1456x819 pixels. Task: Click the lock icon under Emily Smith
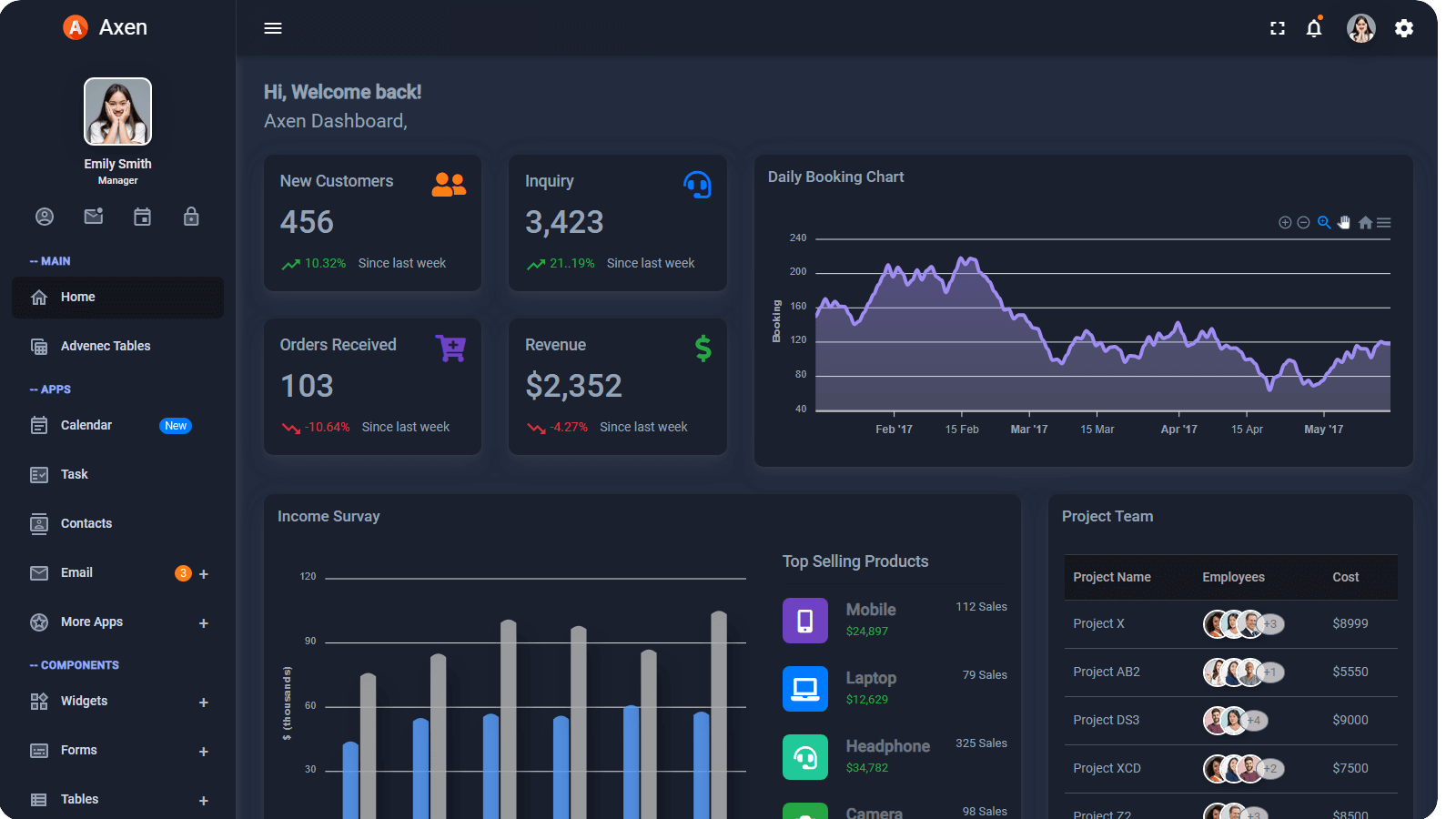coord(191,217)
